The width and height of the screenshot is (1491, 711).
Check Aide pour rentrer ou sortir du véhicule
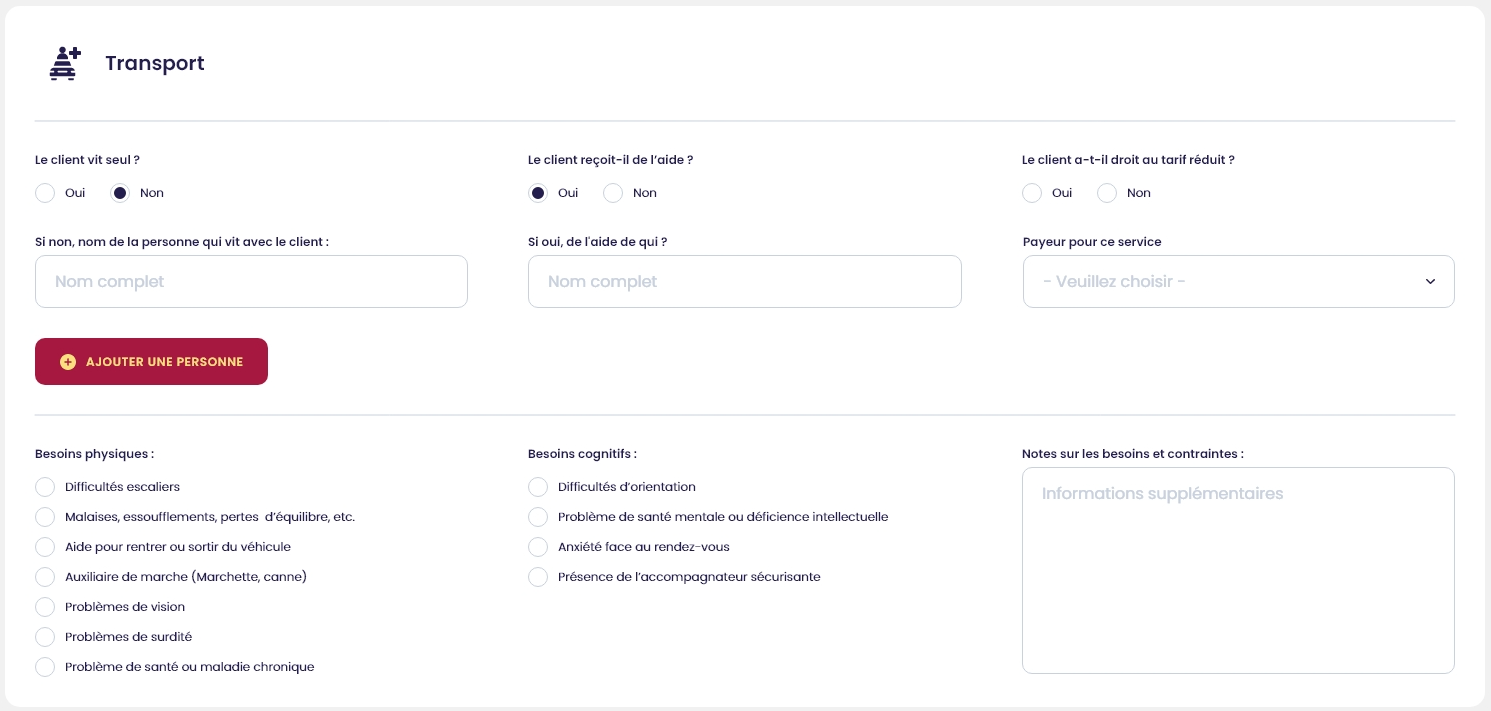45,547
